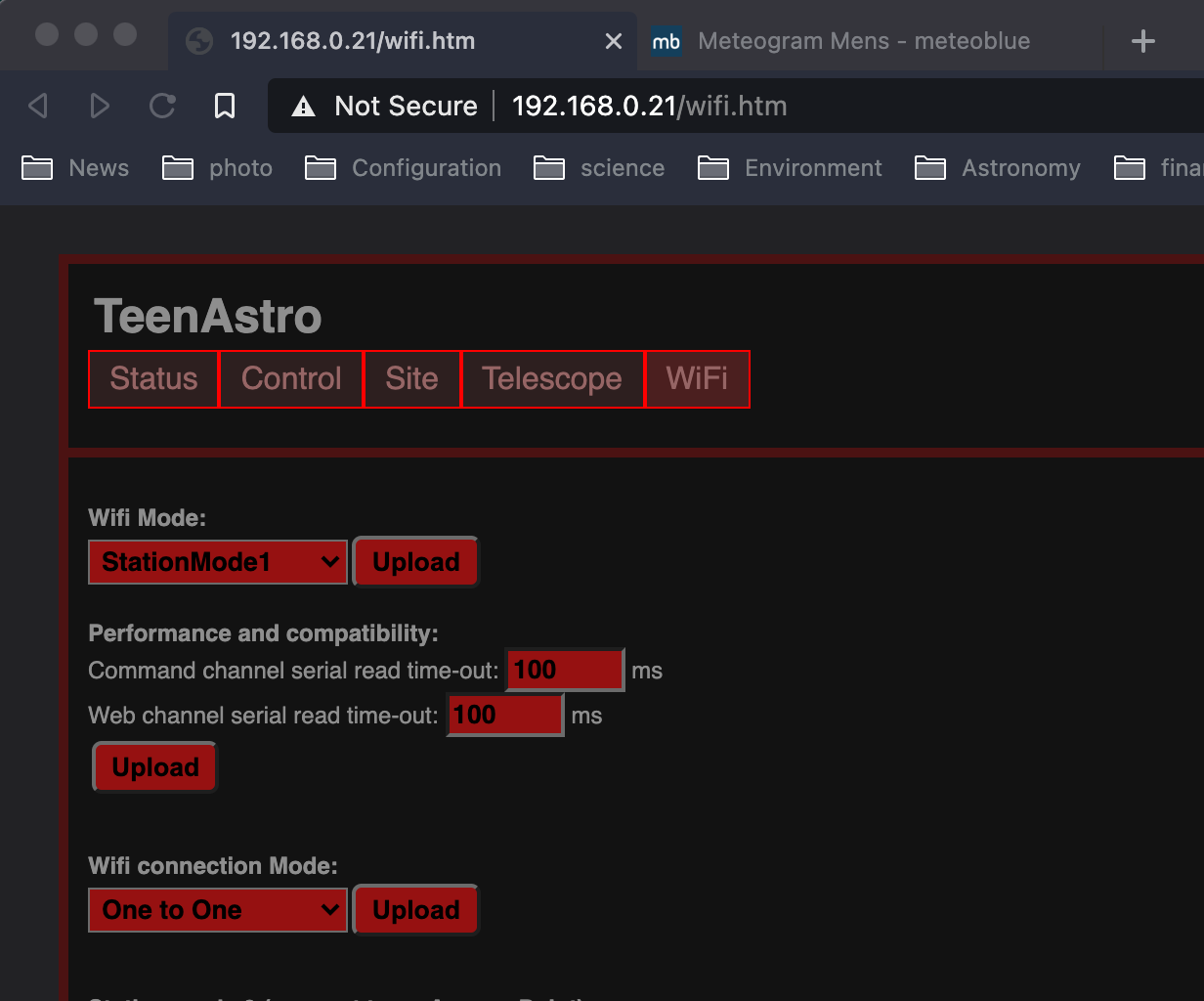Go back with the browser back arrow
Image resolution: width=1204 pixels, height=1001 pixels.
pyautogui.click(x=38, y=106)
